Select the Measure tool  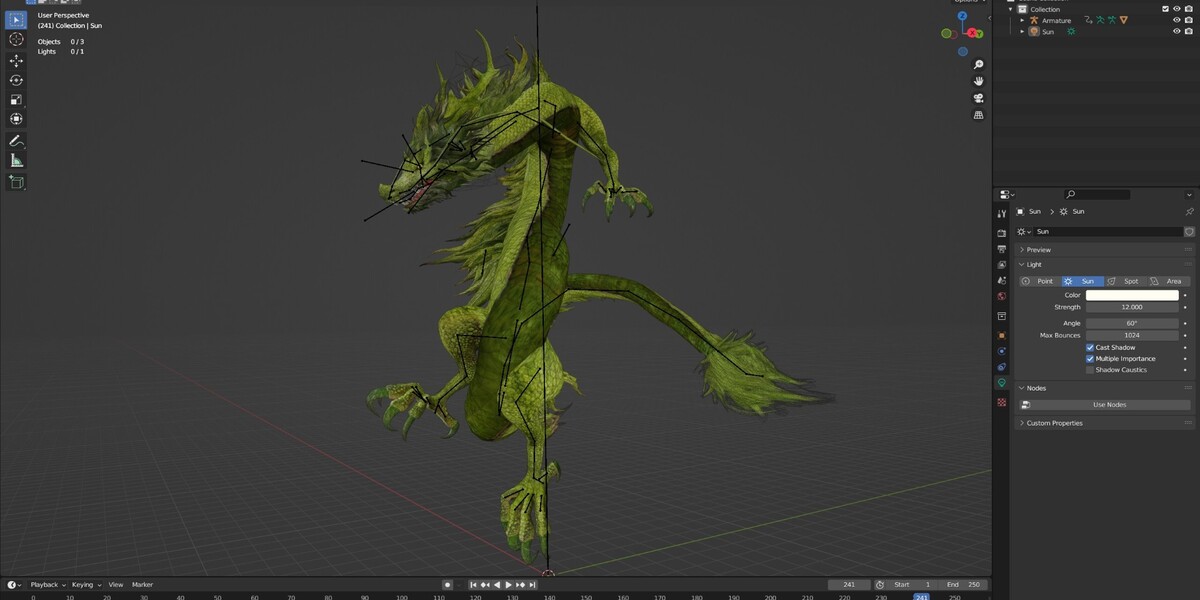[x=16, y=160]
